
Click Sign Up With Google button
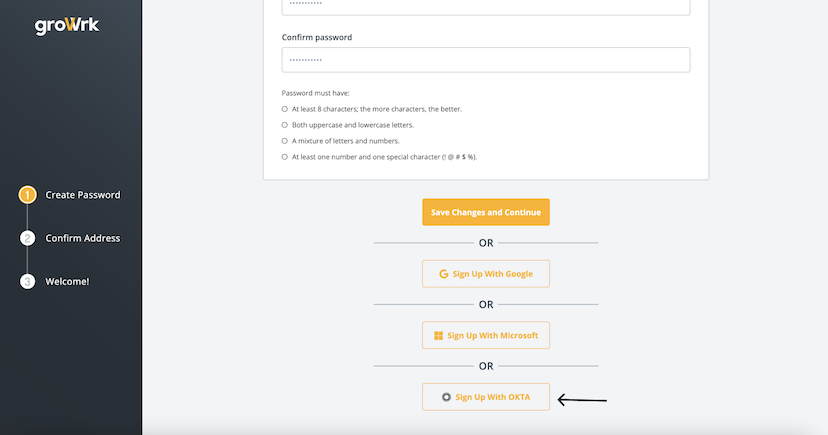coord(486,274)
